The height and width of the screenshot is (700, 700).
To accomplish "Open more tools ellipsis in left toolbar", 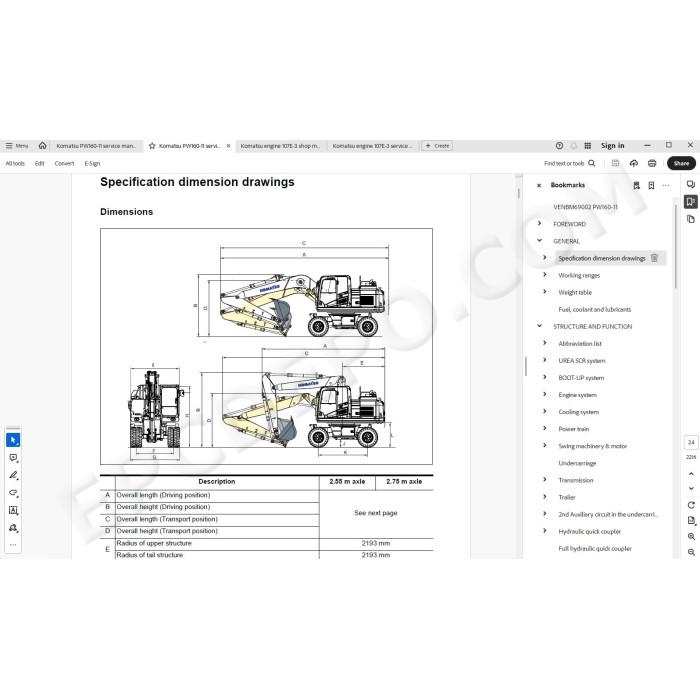I will (13, 545).
